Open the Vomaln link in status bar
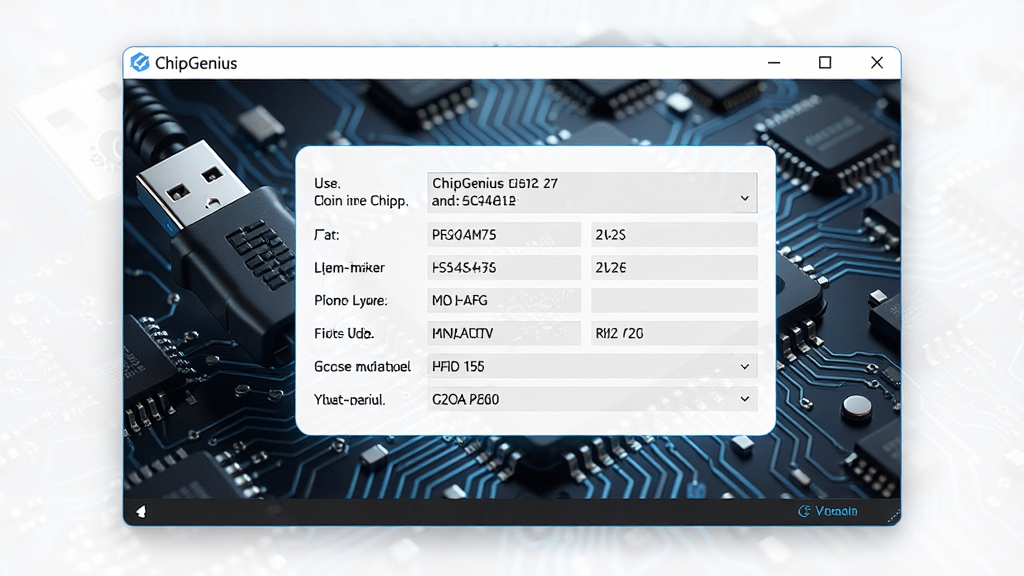 point(836,511)
